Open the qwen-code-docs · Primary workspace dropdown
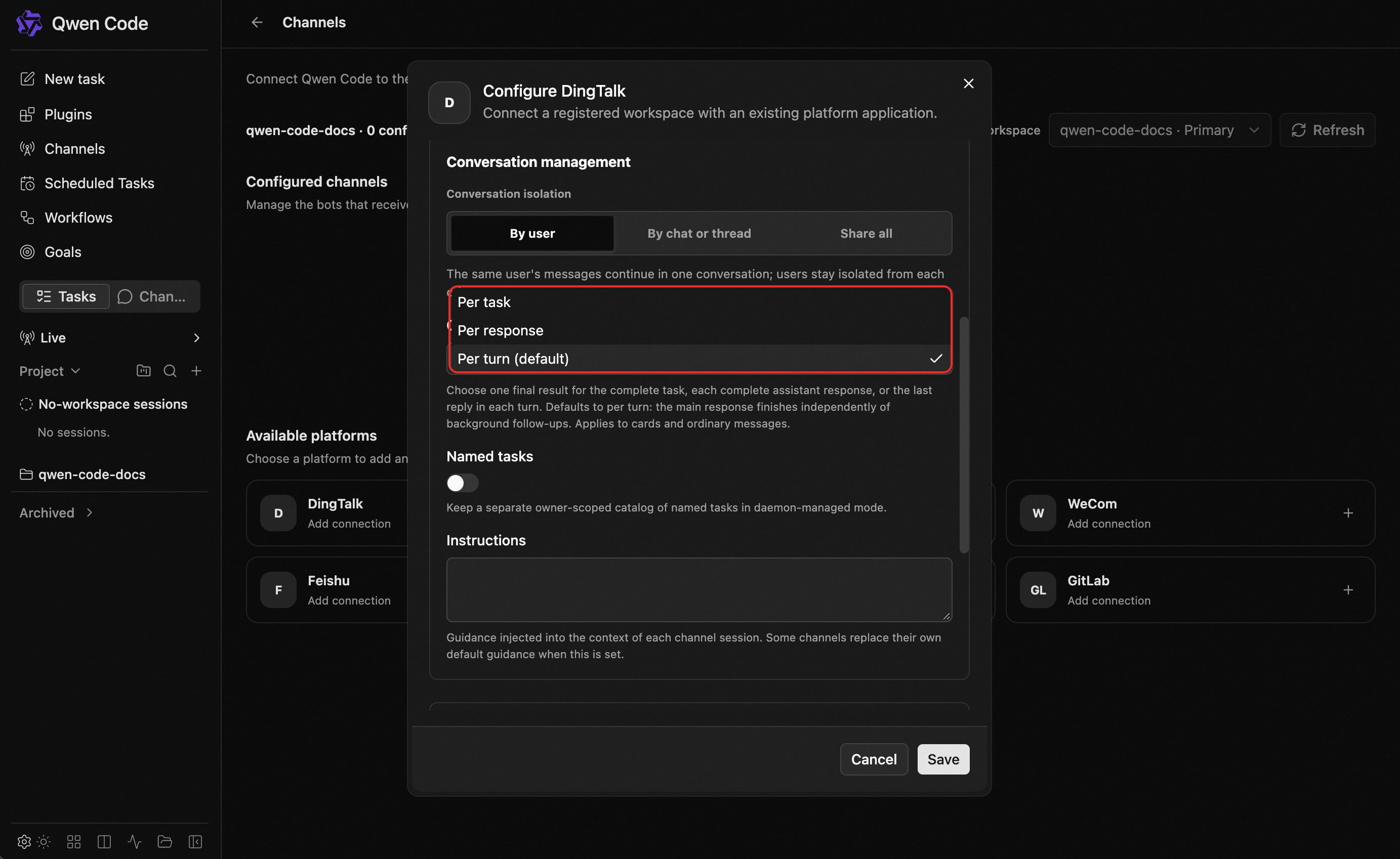This screenshot has width=1400, height=859. pyautogui.click(x=1159, y=130)
